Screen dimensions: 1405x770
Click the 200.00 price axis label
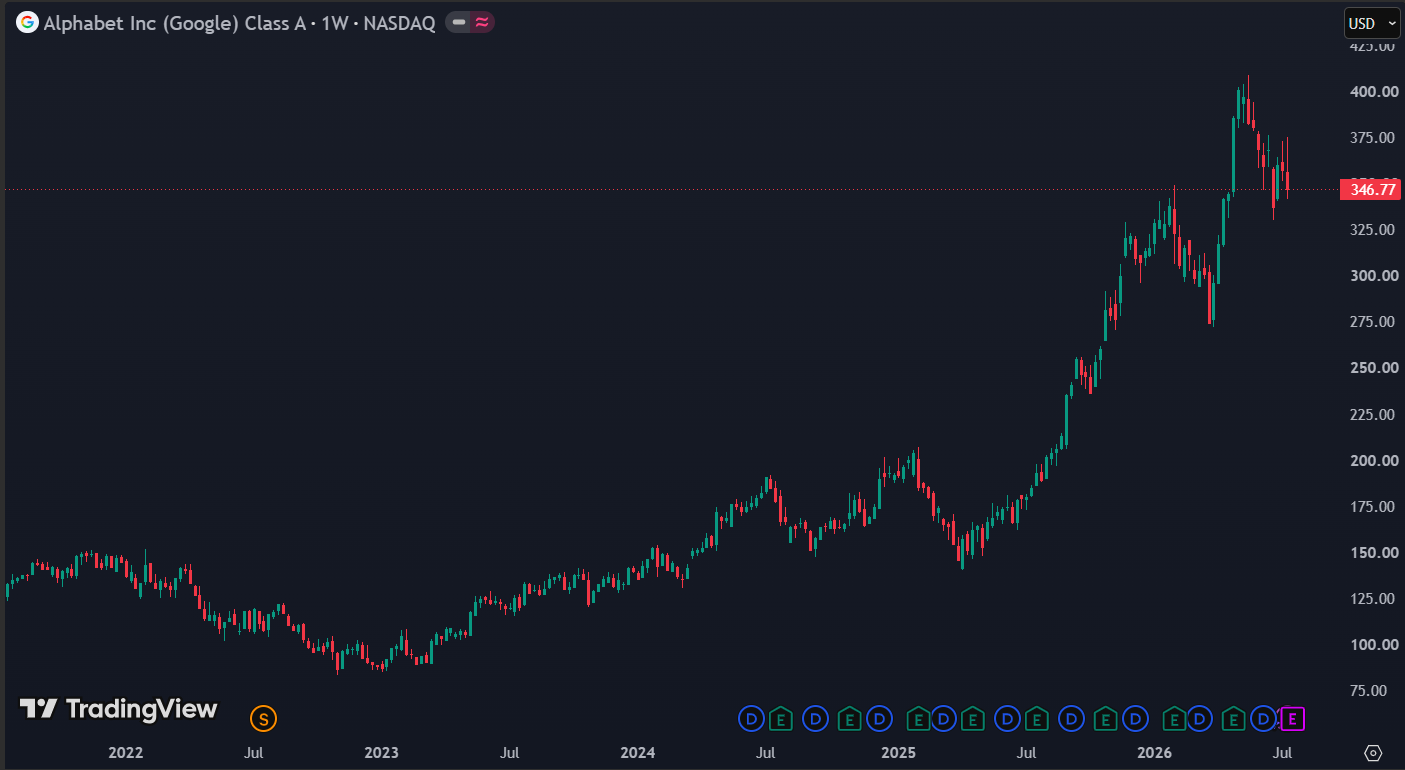1374,461
